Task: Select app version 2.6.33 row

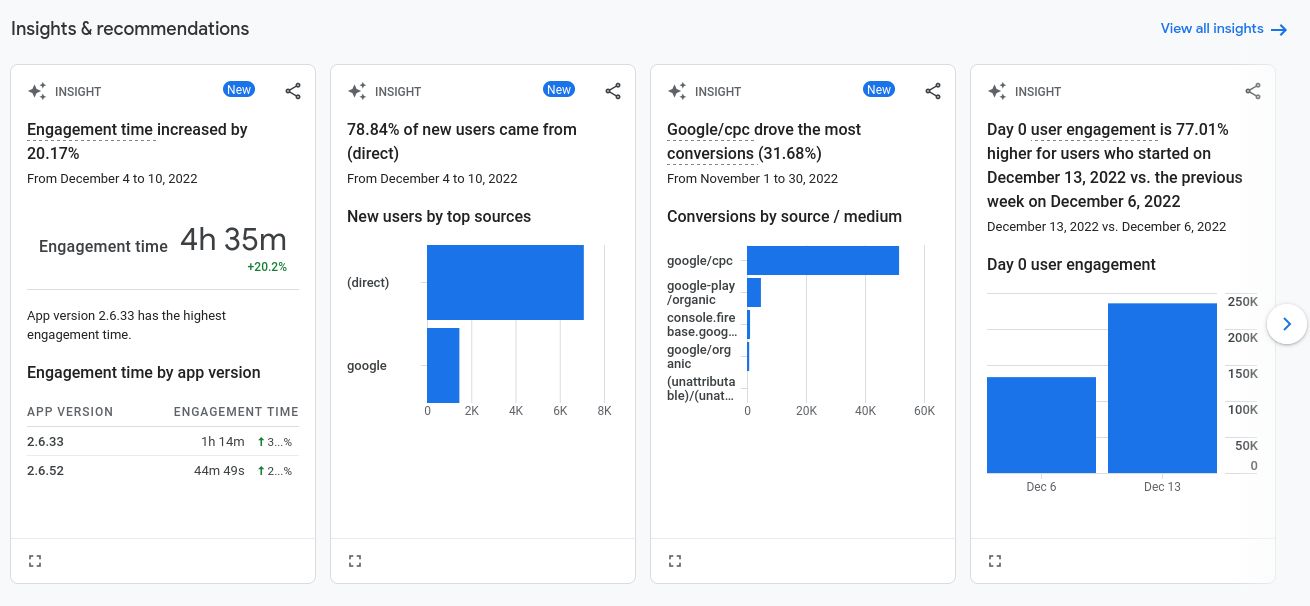Action: (162, 442)
